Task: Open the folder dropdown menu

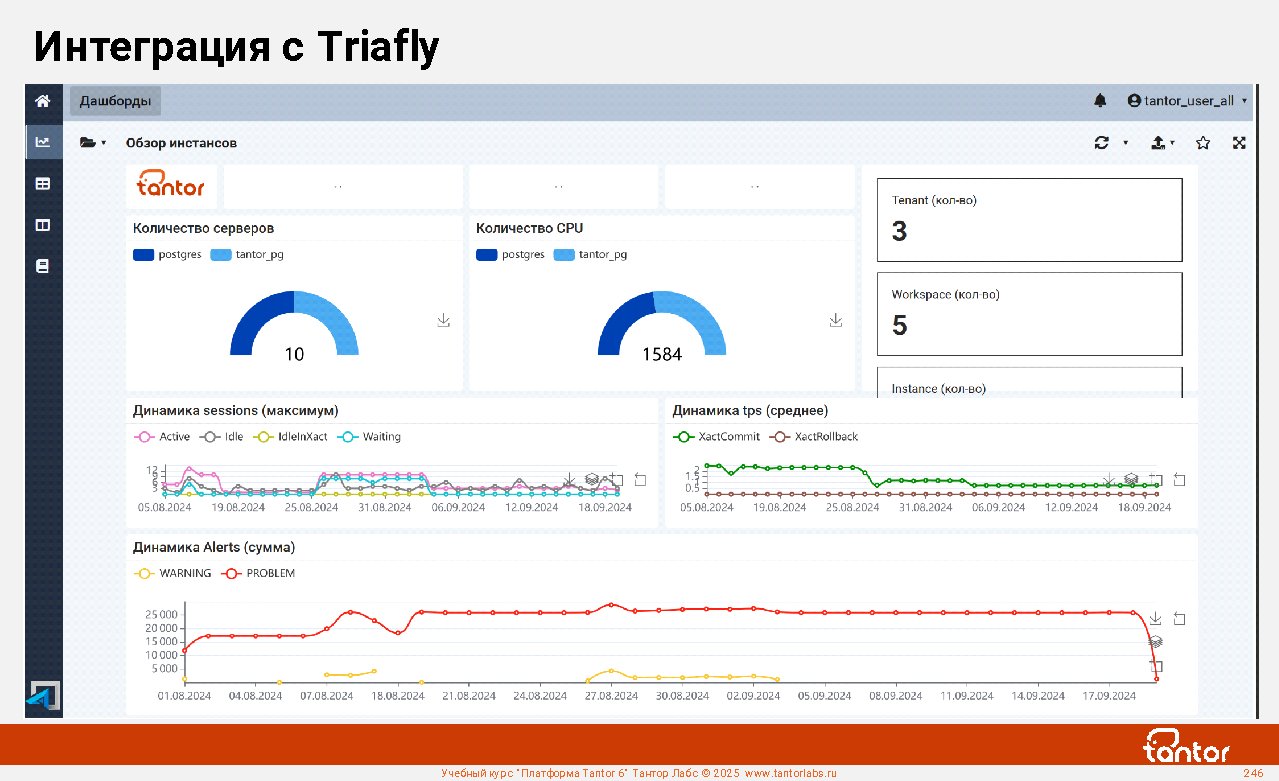Action: coord(92,143)
